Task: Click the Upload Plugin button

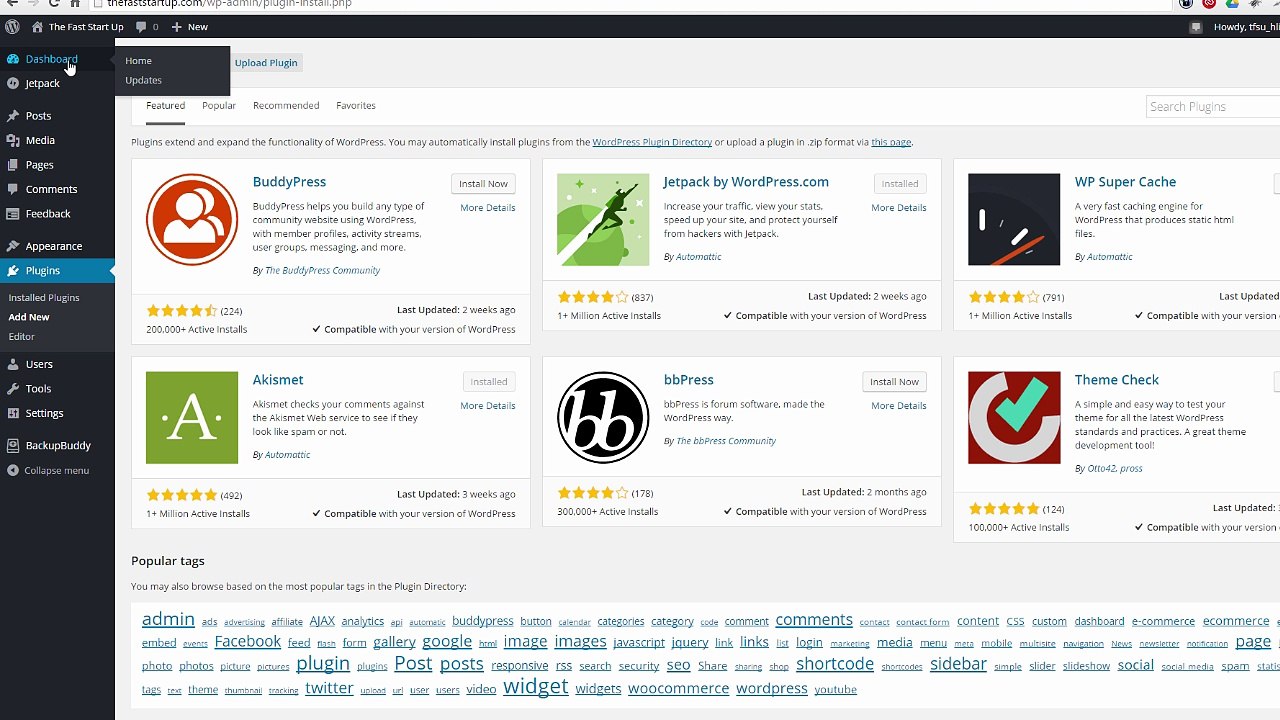Action: pos(266,63)
